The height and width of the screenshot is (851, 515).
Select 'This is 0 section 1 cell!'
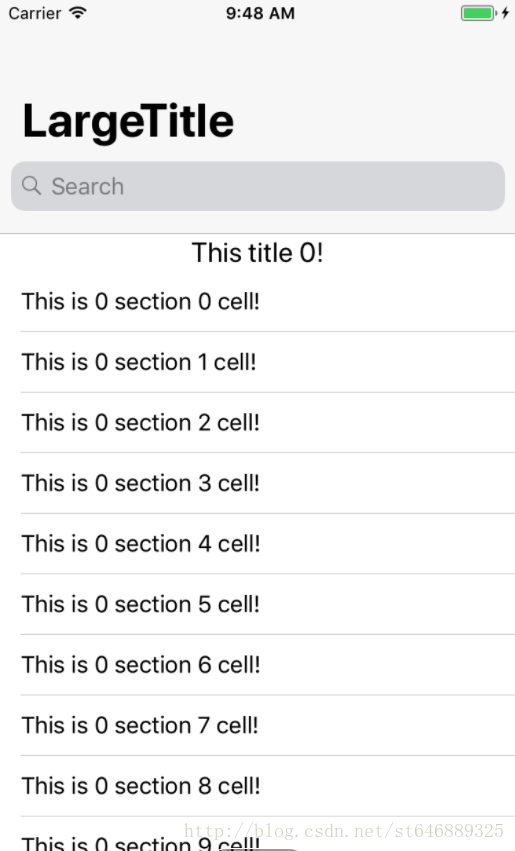[258, 362]
